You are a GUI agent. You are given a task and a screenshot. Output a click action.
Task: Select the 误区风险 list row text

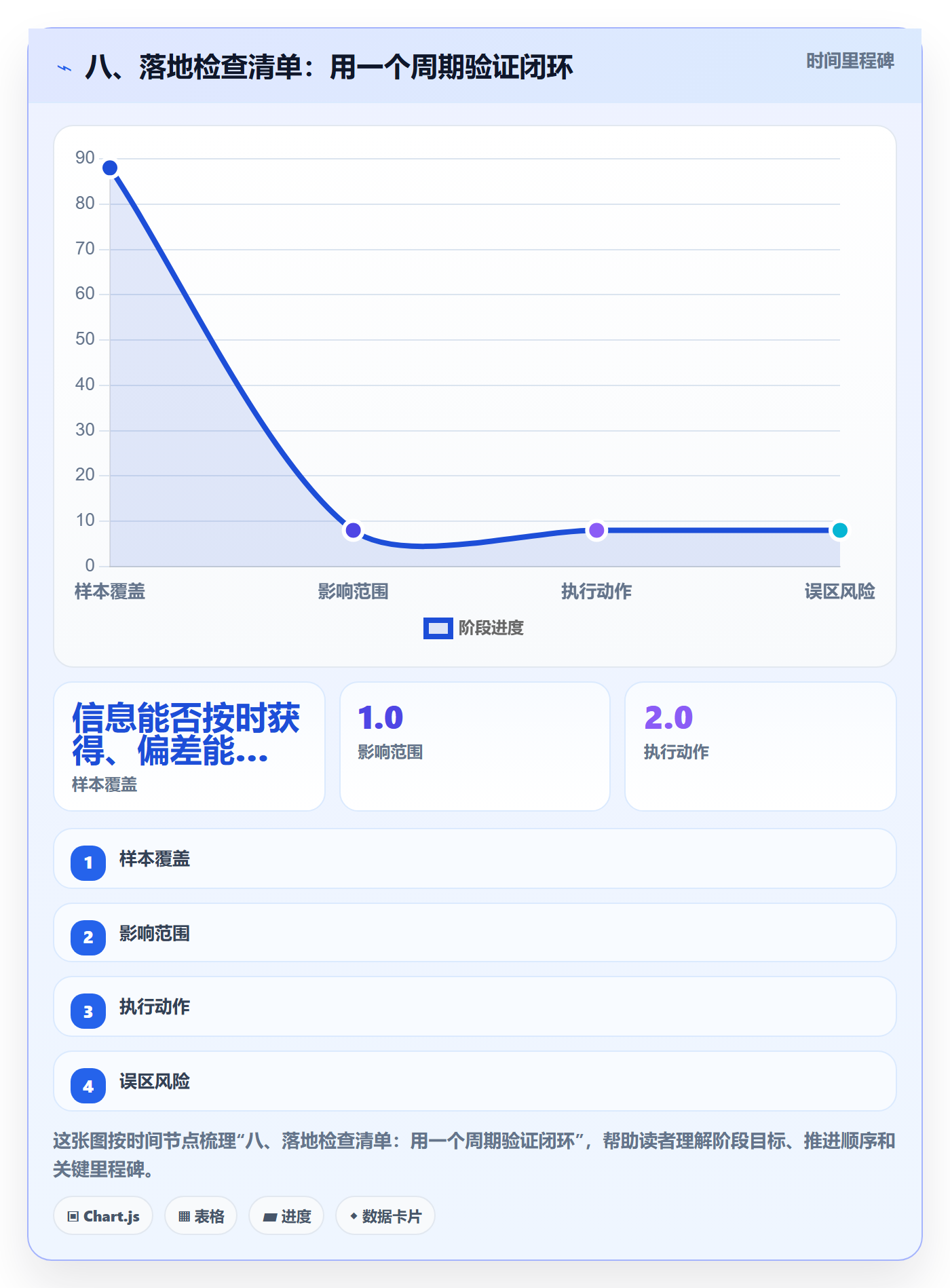pos(155,1082)
